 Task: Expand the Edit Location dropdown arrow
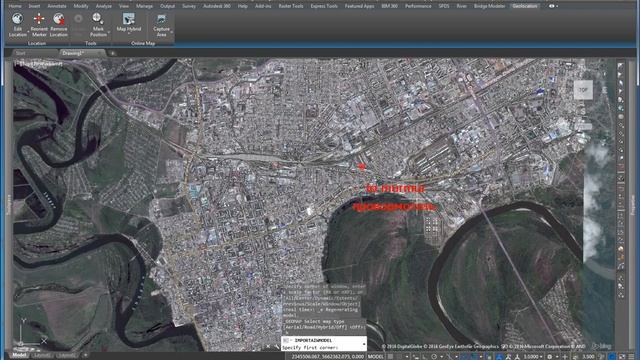click(x=28, y=32)
